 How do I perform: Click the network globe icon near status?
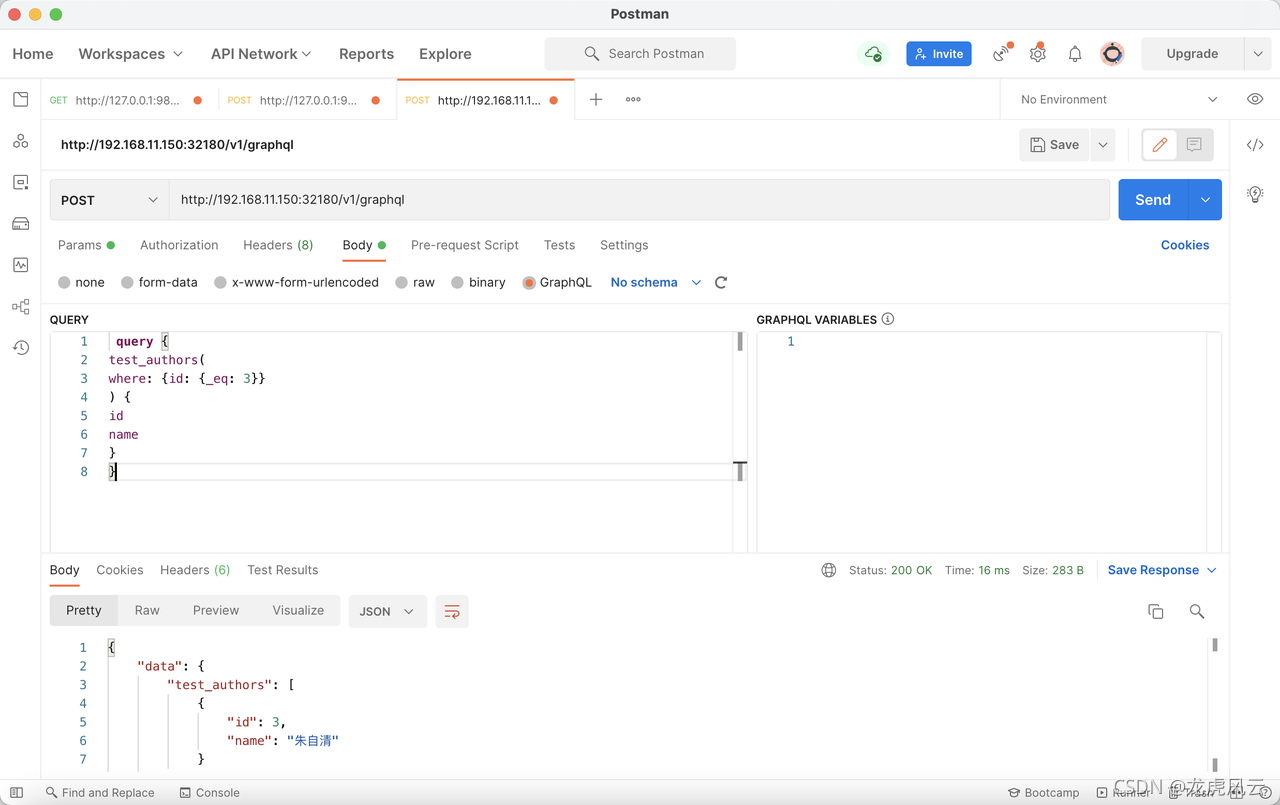[829, 570]
